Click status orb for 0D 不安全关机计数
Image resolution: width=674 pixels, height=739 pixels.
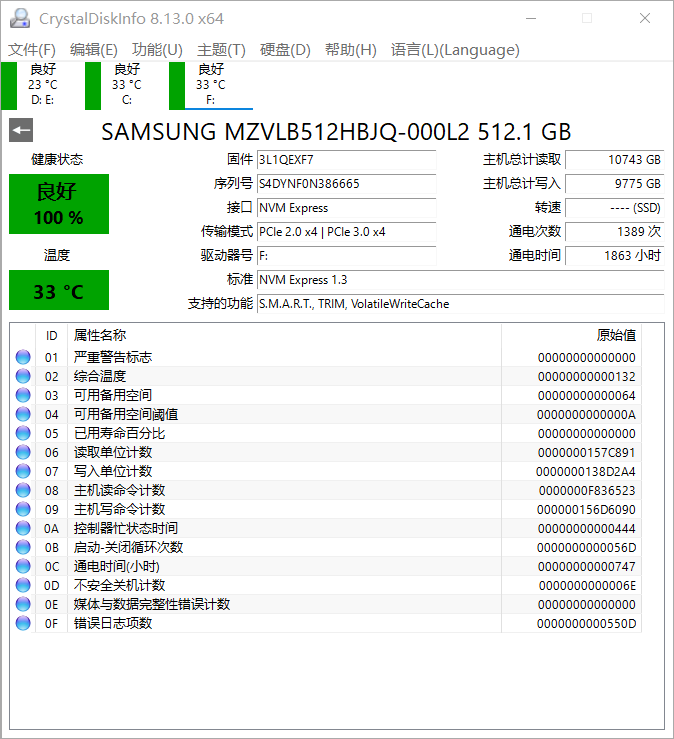click(23, 585)
